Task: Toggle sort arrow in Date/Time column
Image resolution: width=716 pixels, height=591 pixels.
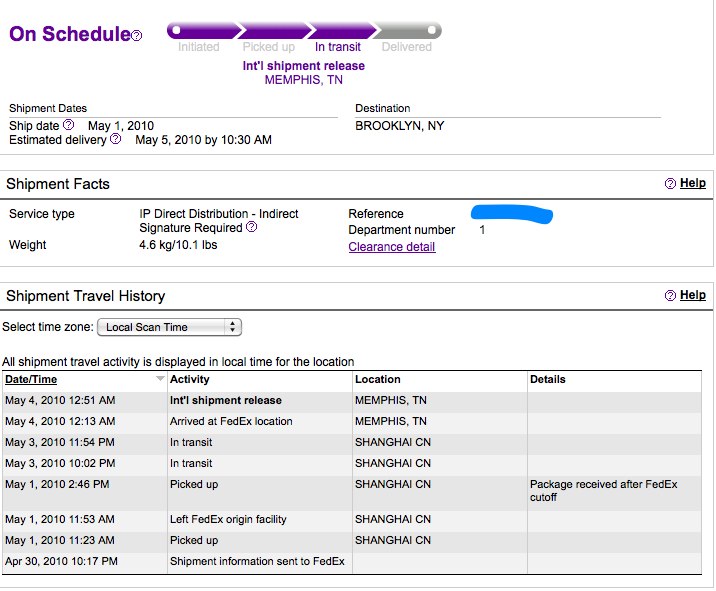Action: (160, 378)
